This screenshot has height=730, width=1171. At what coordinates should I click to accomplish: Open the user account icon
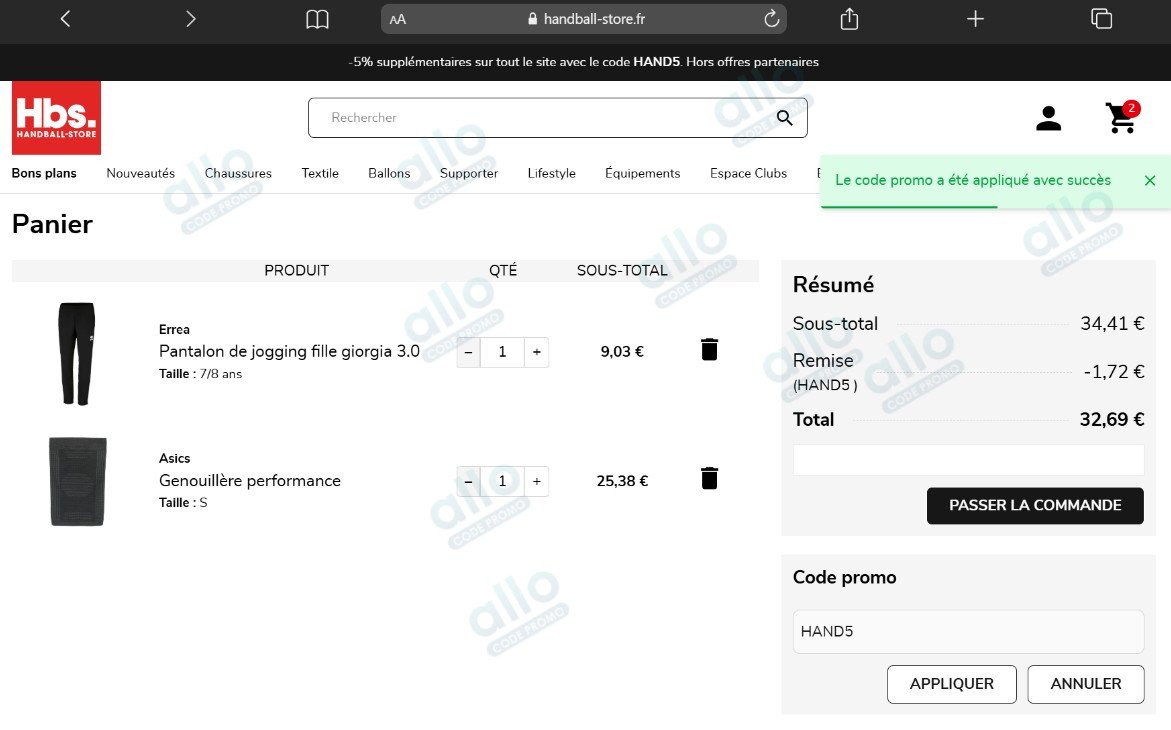pos(1049,118)
